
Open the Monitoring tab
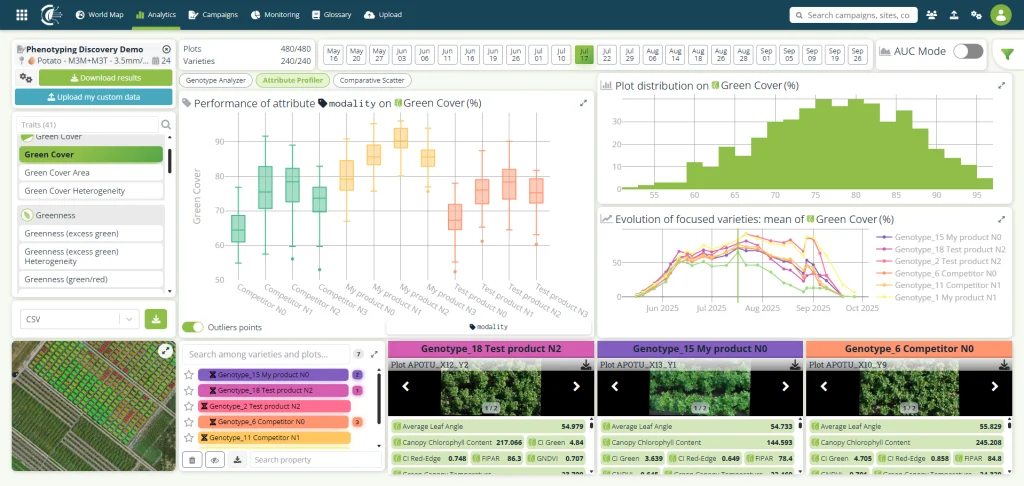[275, 14]
